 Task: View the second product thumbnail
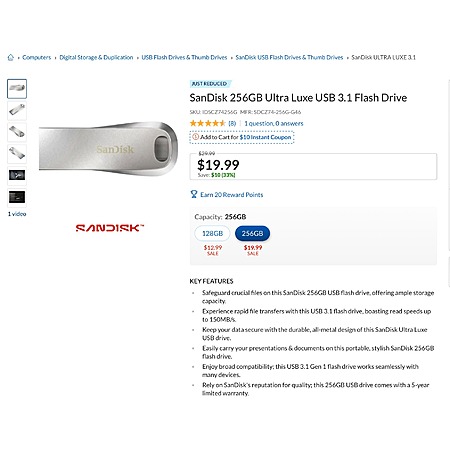(x=17, y=110)
